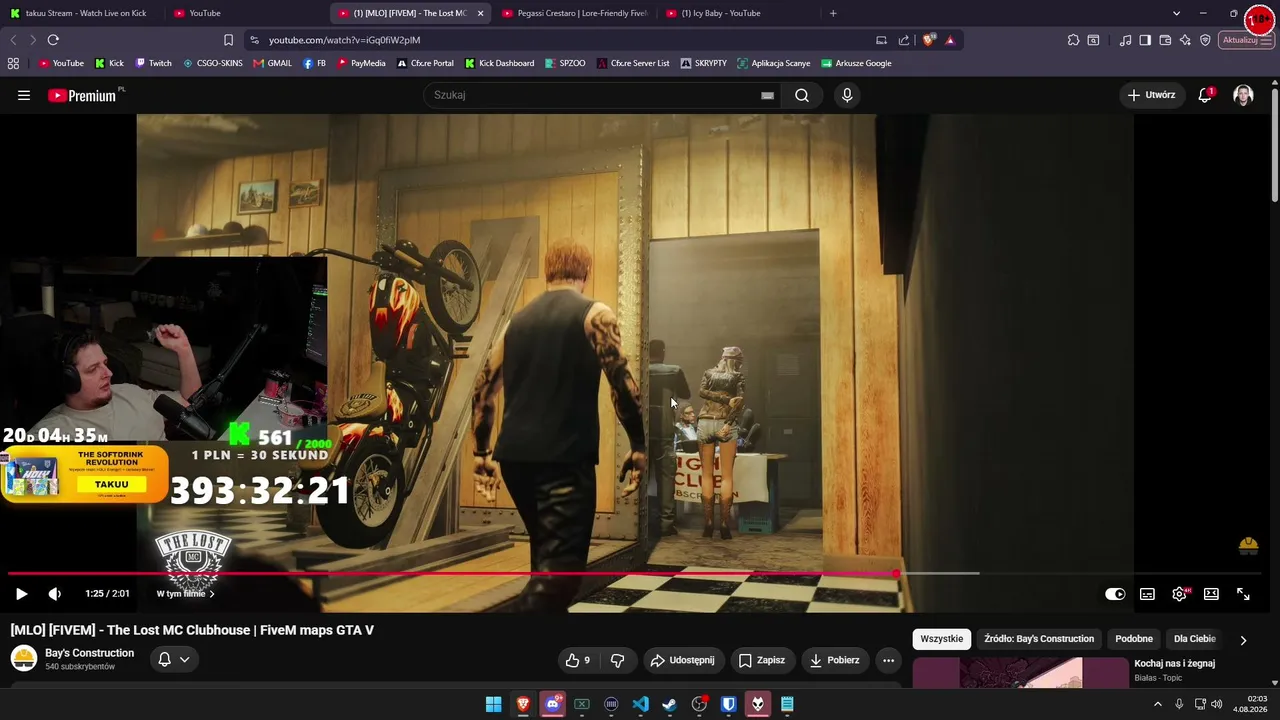Click the Udostępnij share button
This screenshot has width=1280, height=720.
[682, 660]
